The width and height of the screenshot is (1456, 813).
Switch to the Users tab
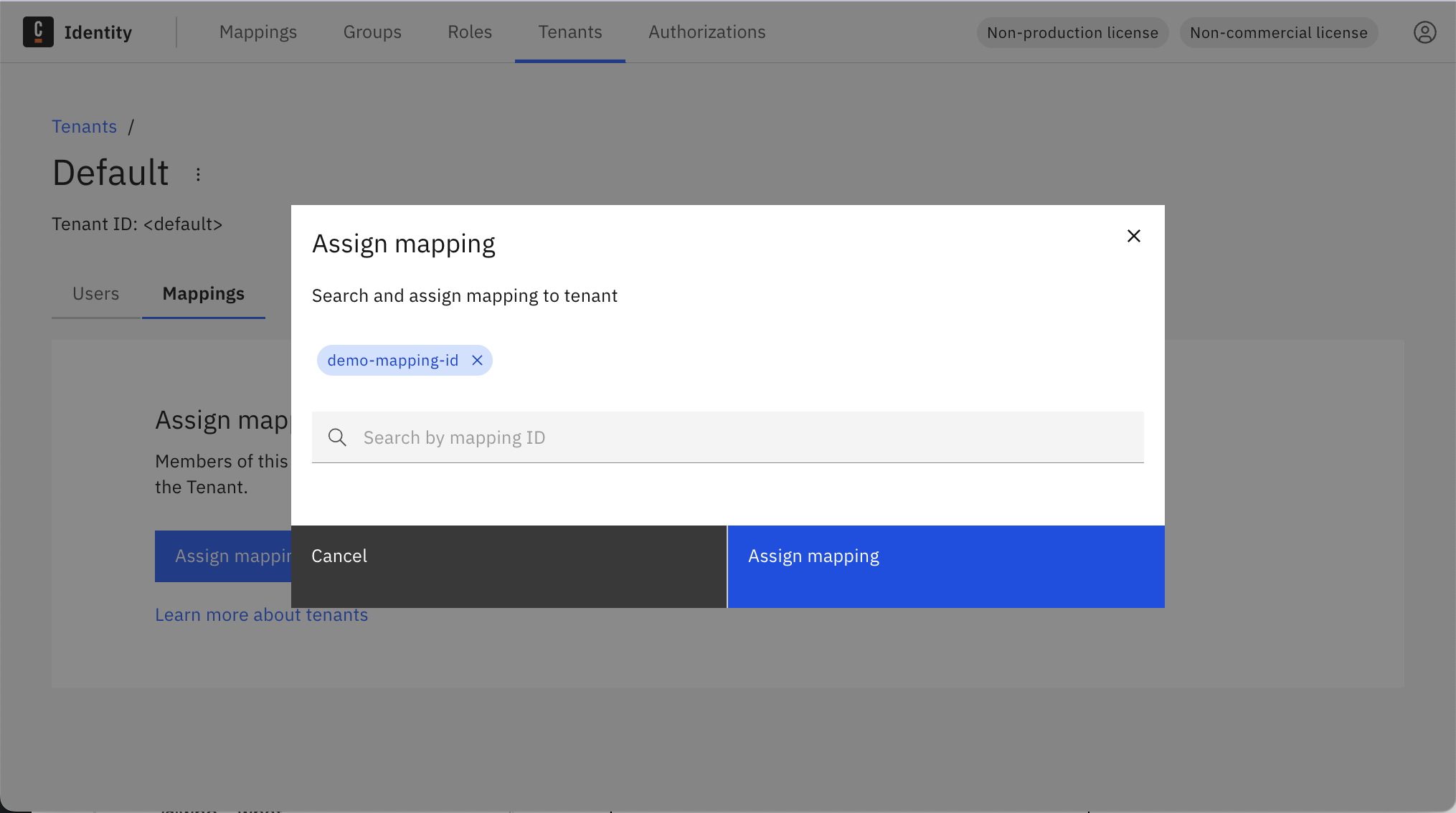tap(95, 293)
